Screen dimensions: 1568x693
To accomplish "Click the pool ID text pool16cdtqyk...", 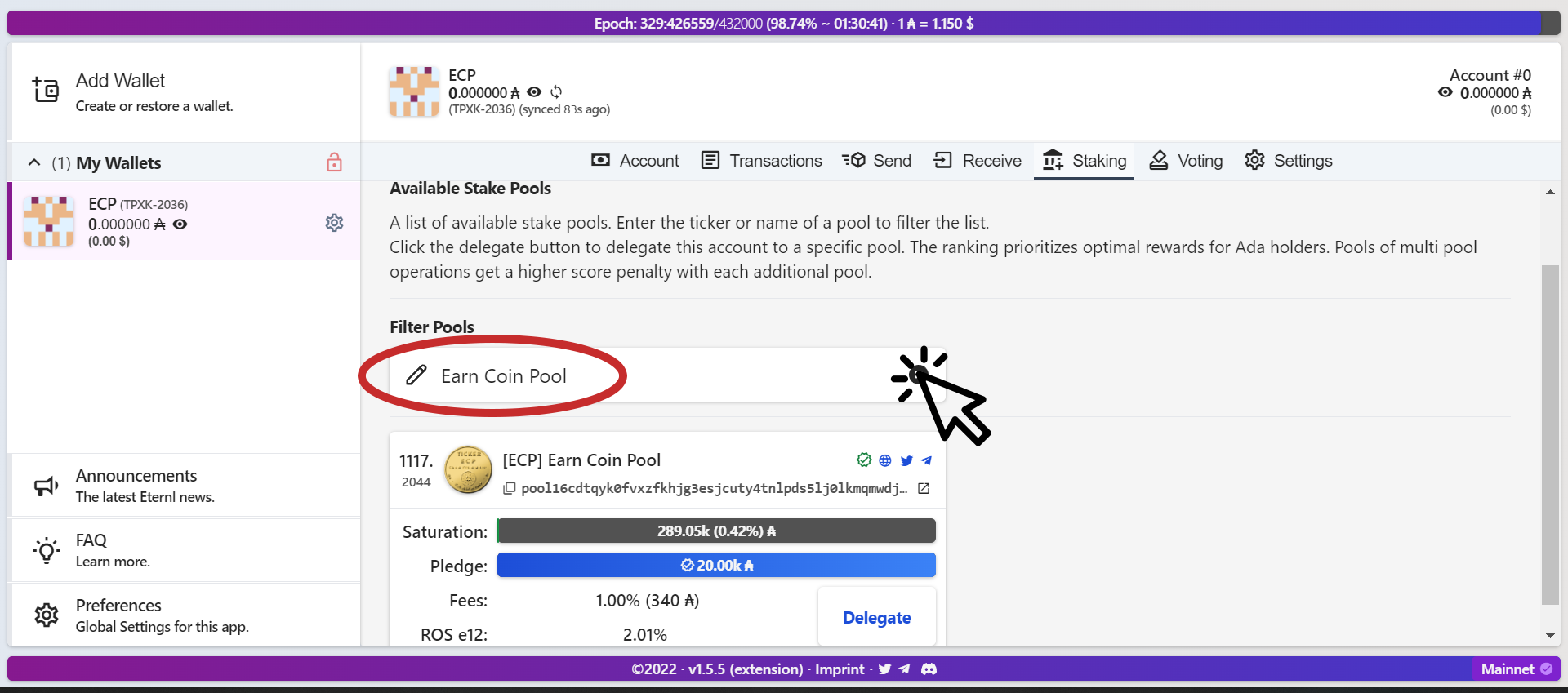I will pos(714,489).
